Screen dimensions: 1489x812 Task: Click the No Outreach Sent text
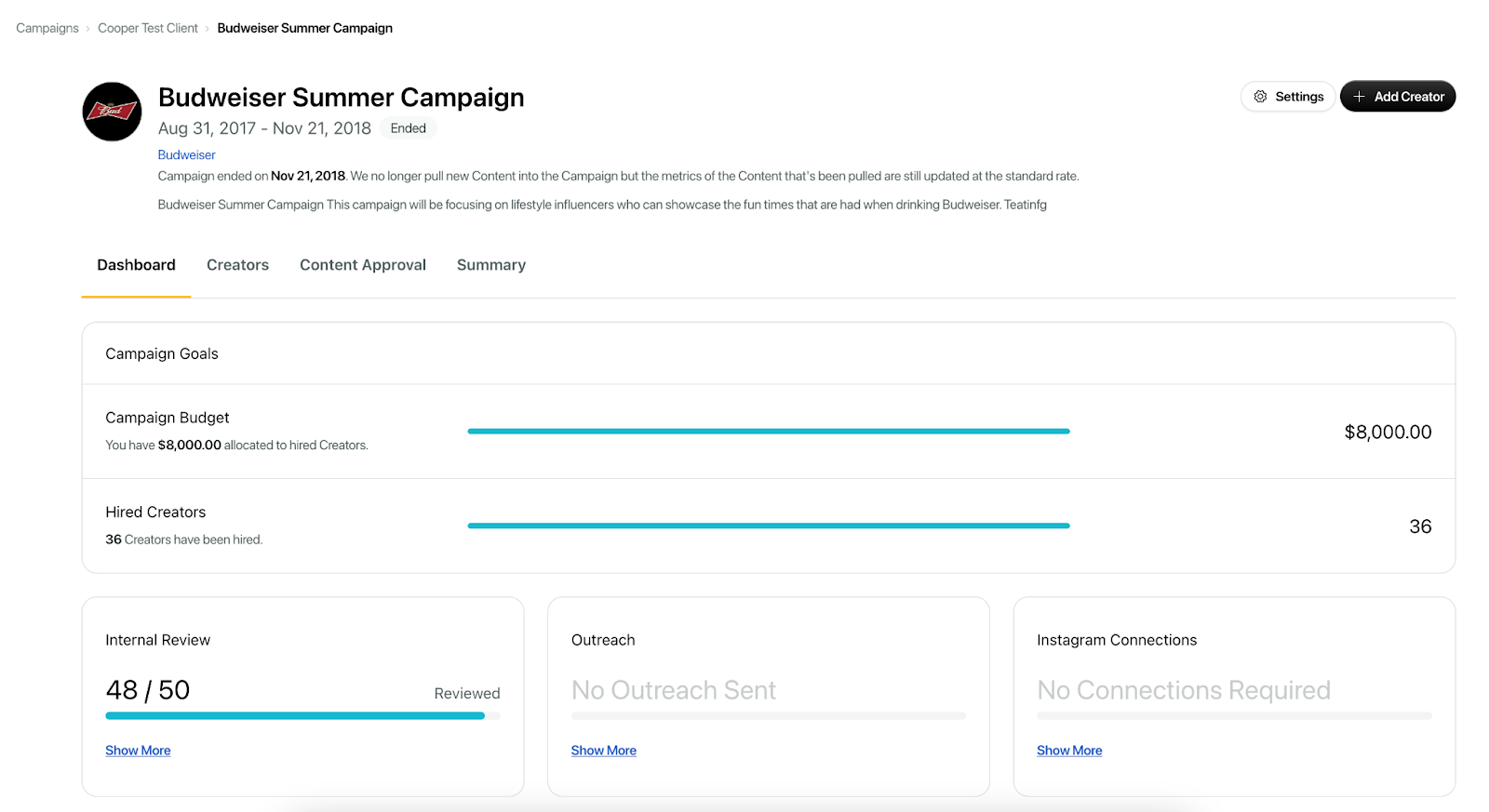click(x=674, y=690)
